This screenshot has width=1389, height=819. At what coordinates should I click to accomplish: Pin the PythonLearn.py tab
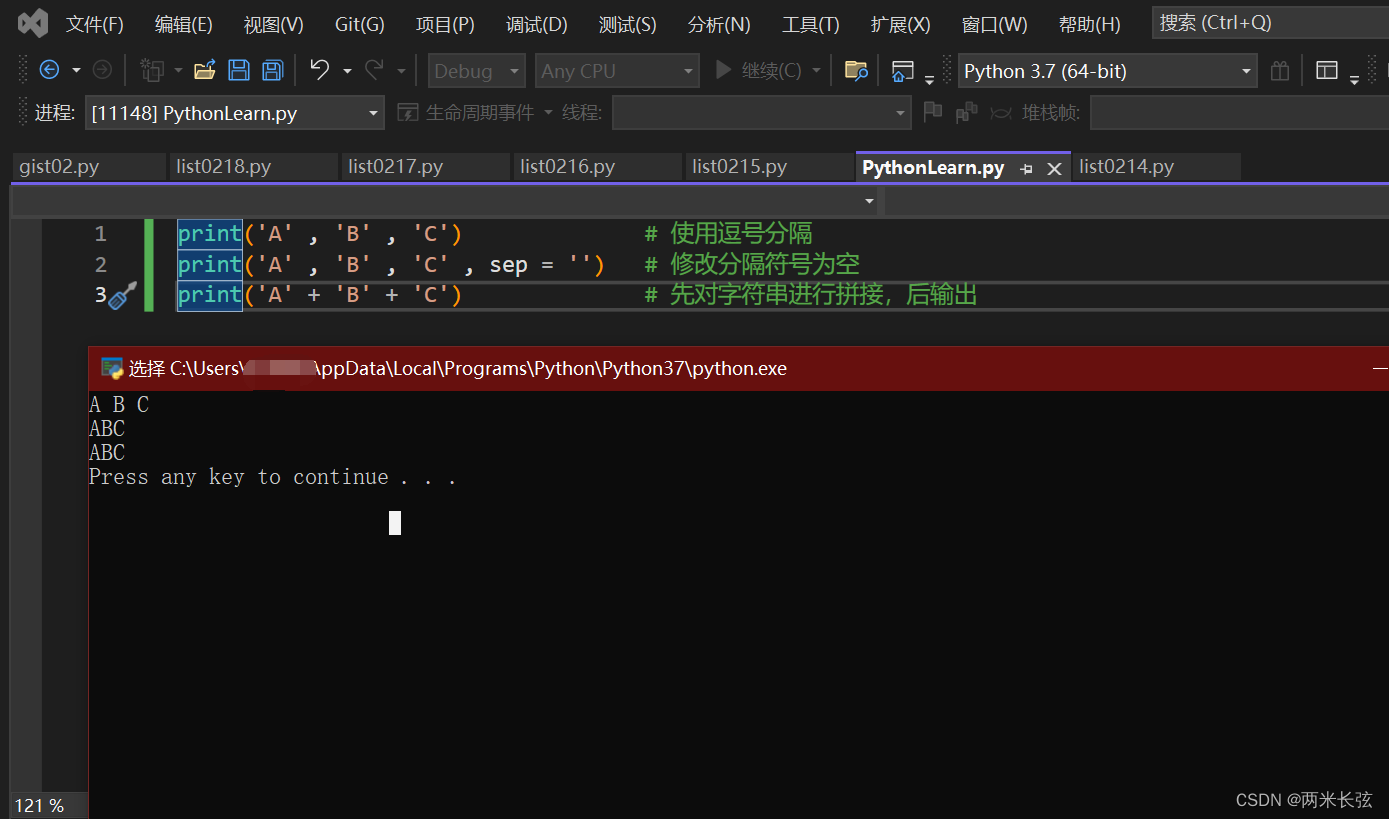click(1026, 169)
